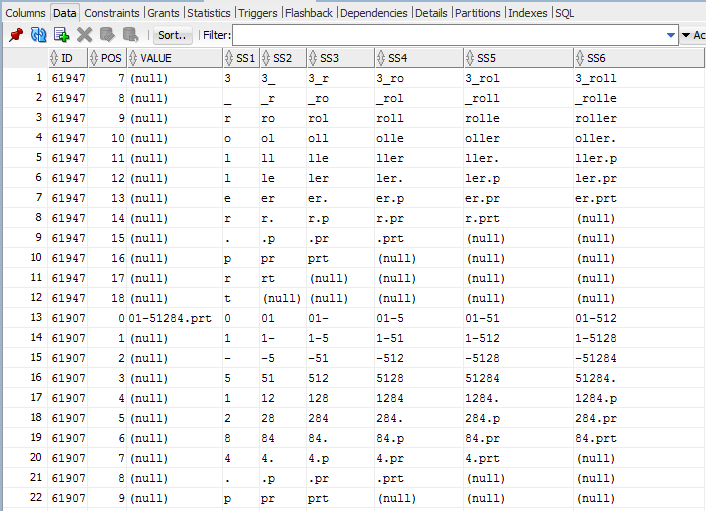Select cell 'olle' in SS4 column
This screenshot has height=511, width=706.
pyautogui.click(x=419, y=138)
